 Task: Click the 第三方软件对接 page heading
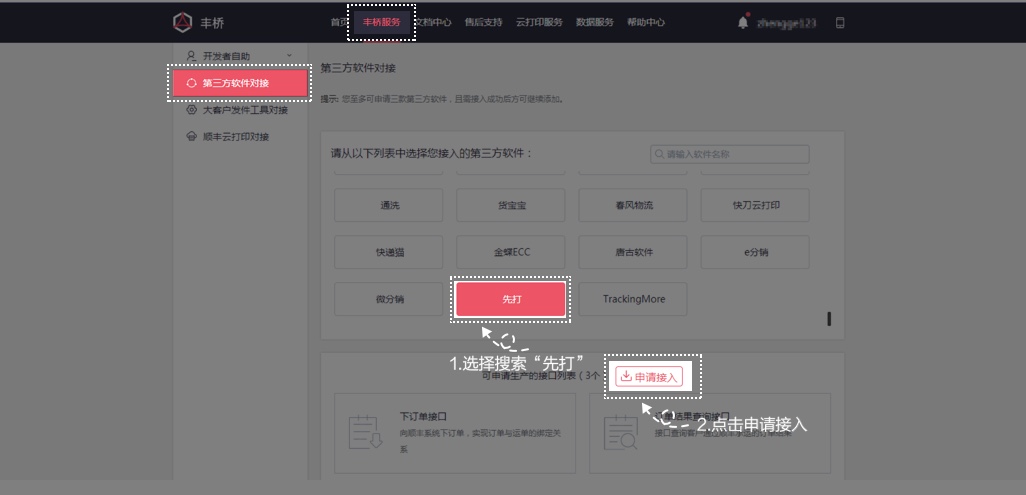click(358, 68)
